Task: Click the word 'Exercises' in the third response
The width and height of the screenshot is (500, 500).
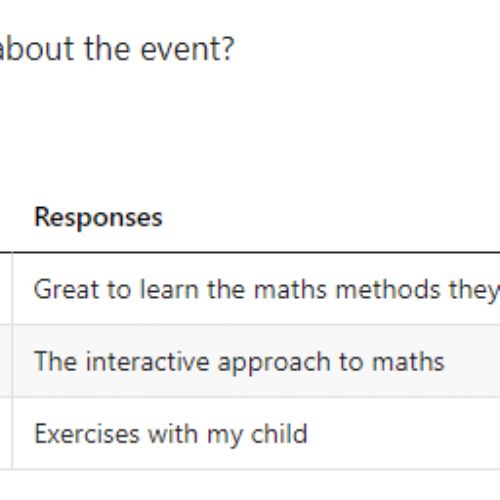Action: coord(87,434)
